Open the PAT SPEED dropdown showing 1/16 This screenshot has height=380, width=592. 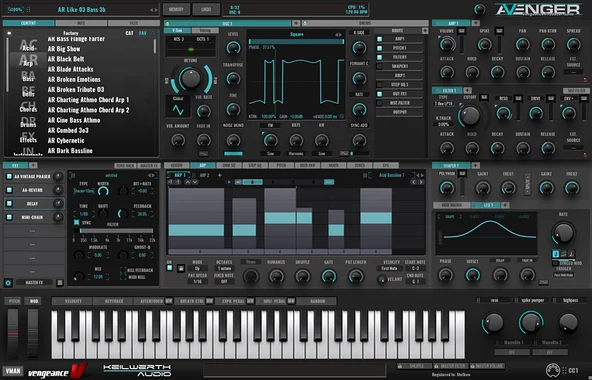[x=197, y=281]
